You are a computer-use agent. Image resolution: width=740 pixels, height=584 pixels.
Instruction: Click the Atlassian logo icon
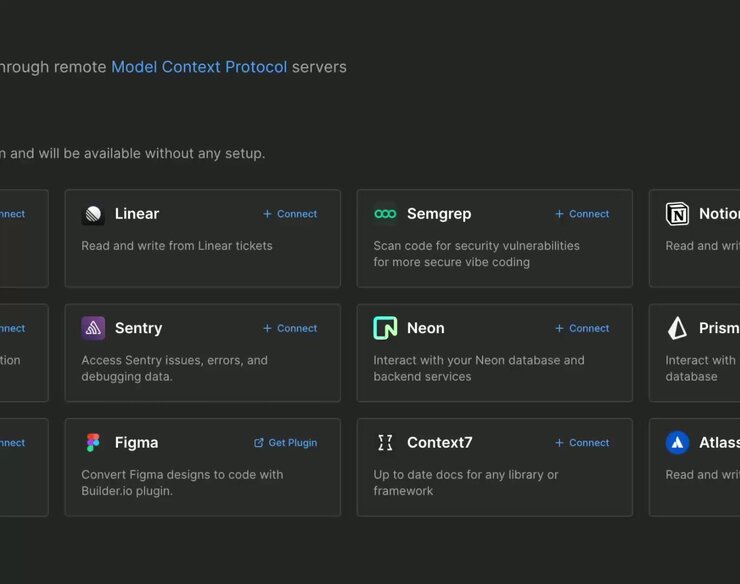tap(677, 442)
